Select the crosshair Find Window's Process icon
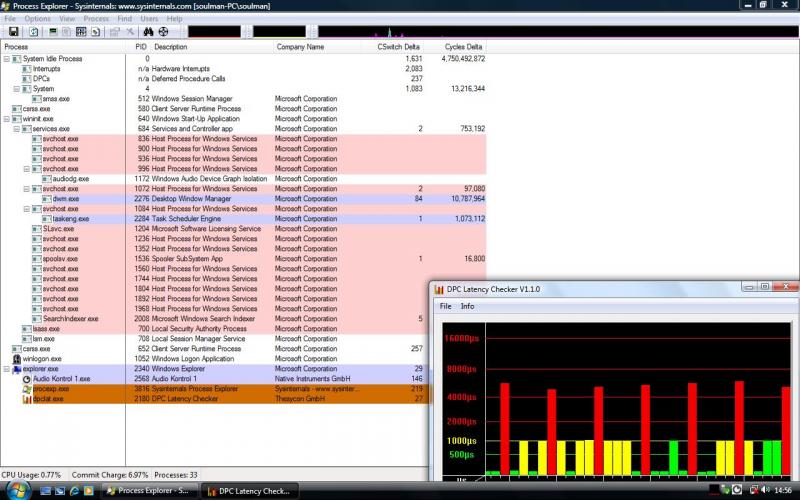This screenshot has width=800, height=500. [x=163, y=32]
